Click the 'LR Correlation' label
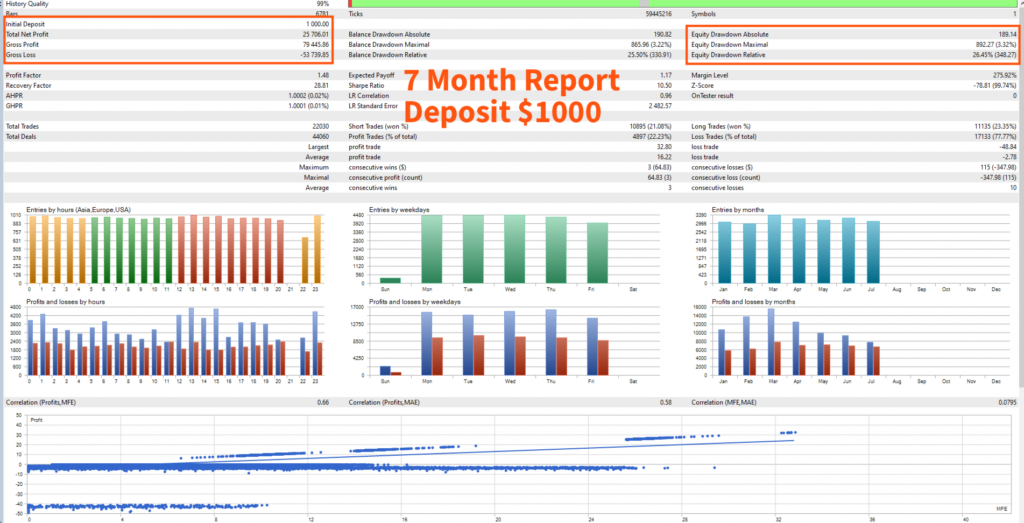Screen dimensions: 1024x523 (x=368, y=95)
